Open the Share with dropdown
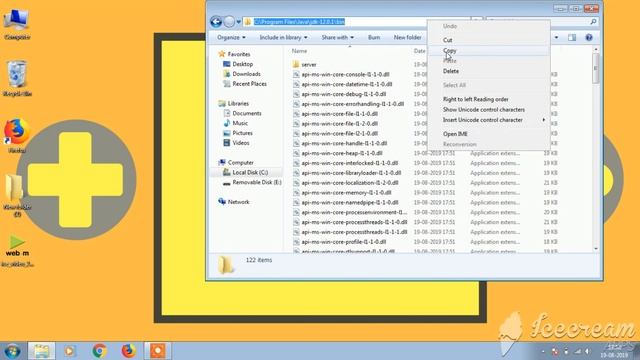 pos(338,37)
